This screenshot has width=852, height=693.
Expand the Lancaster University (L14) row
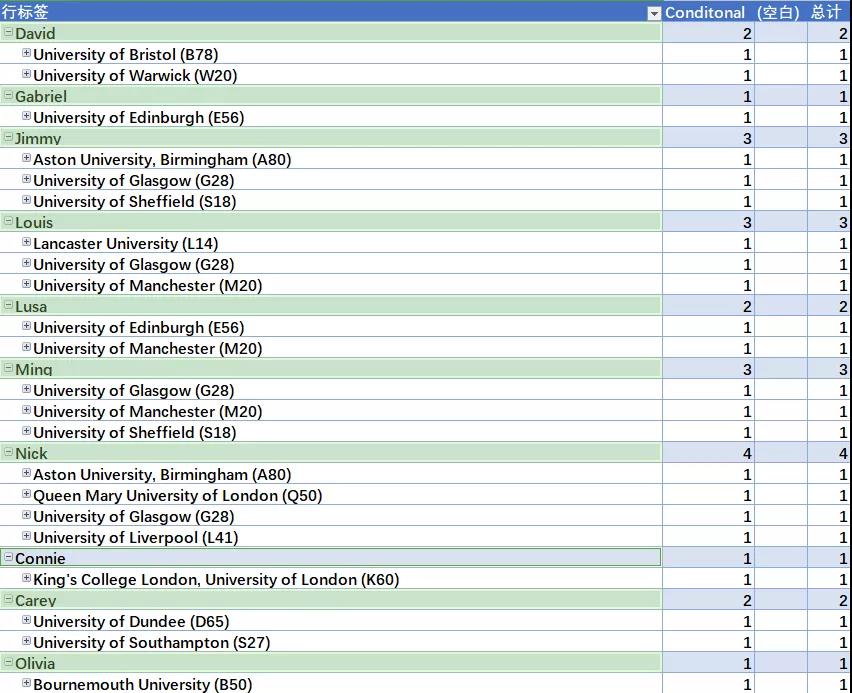coord(27,243)
